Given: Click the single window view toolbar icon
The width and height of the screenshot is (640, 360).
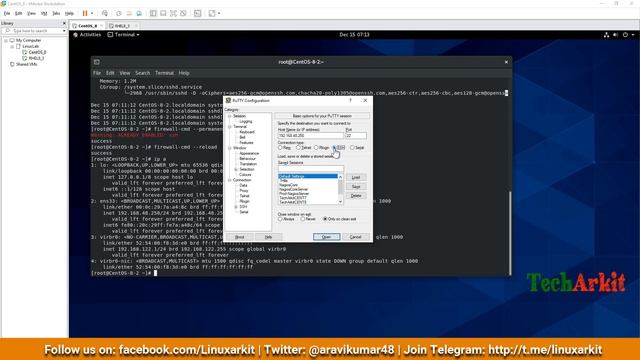Looking at the screenshot, I should pos(163,13).
